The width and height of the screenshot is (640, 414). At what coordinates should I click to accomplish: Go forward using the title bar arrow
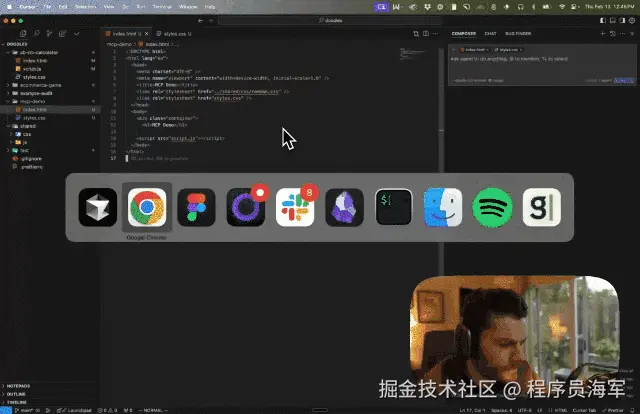211,20
